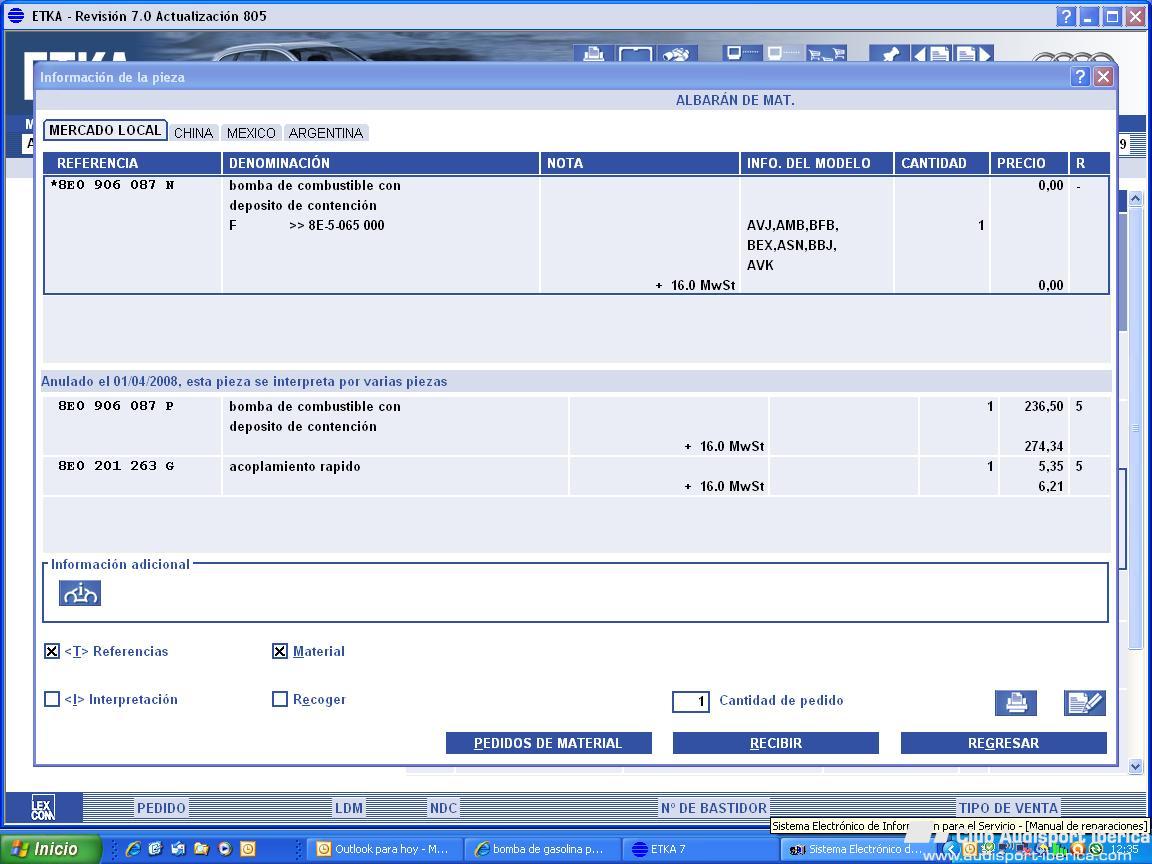Click the LEXCOM logo icon
The image size is (1152, 864).
tap(43, 807)
